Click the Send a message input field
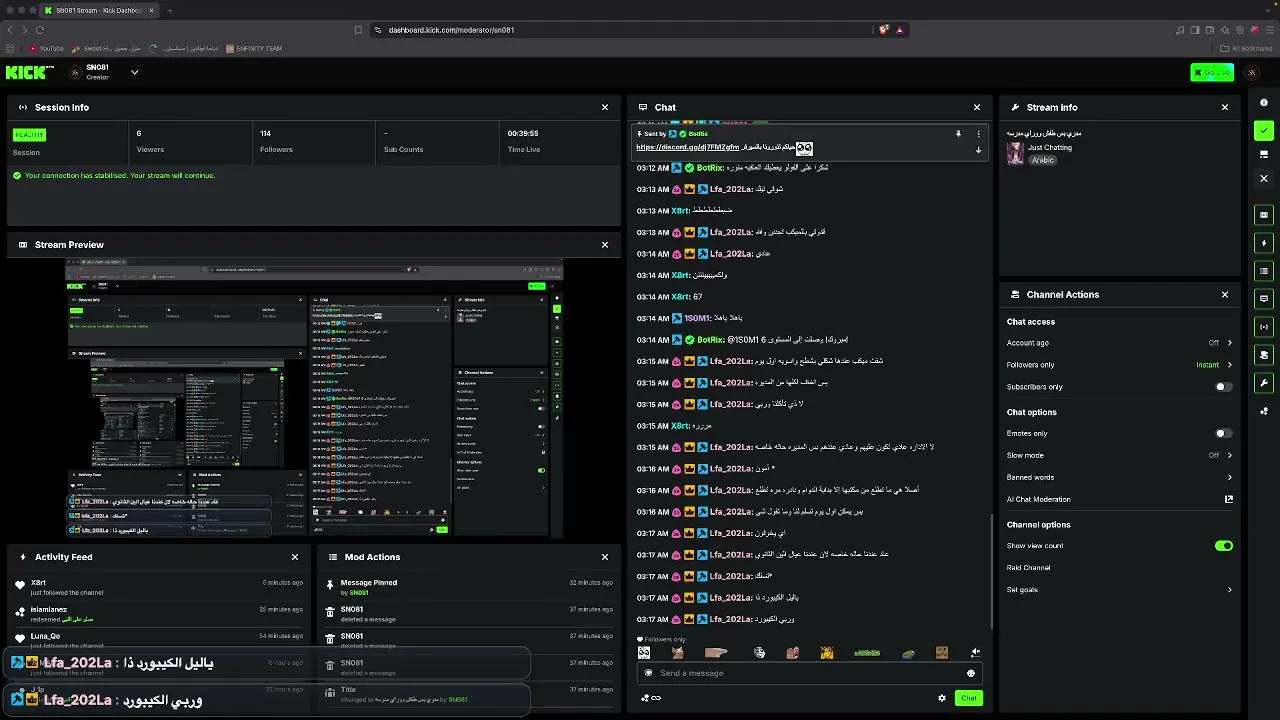The height and width of the screenshot is (720, 1280). tap(808, 673)
